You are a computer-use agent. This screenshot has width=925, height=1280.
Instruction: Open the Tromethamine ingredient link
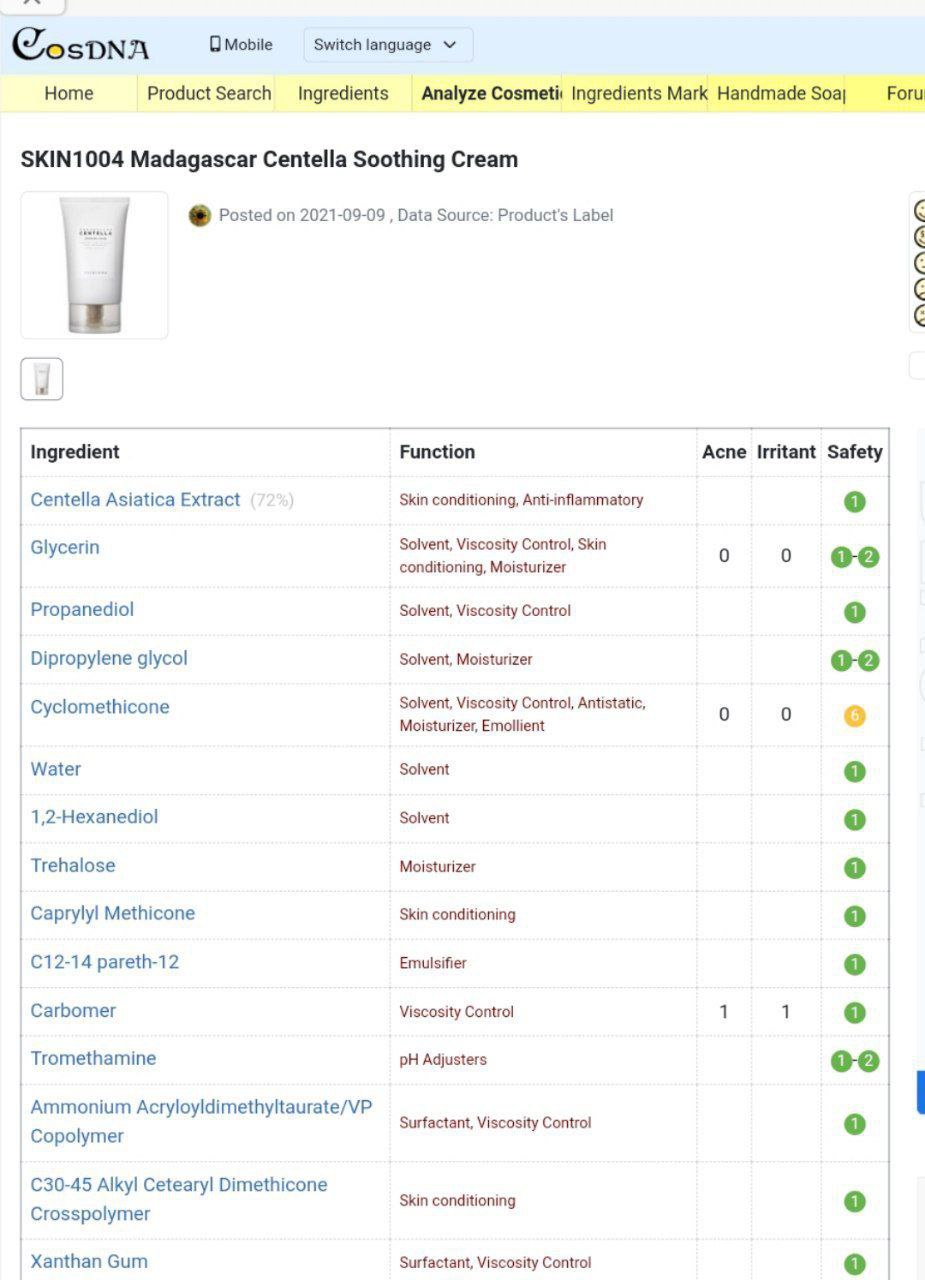tap(93, 1058)
